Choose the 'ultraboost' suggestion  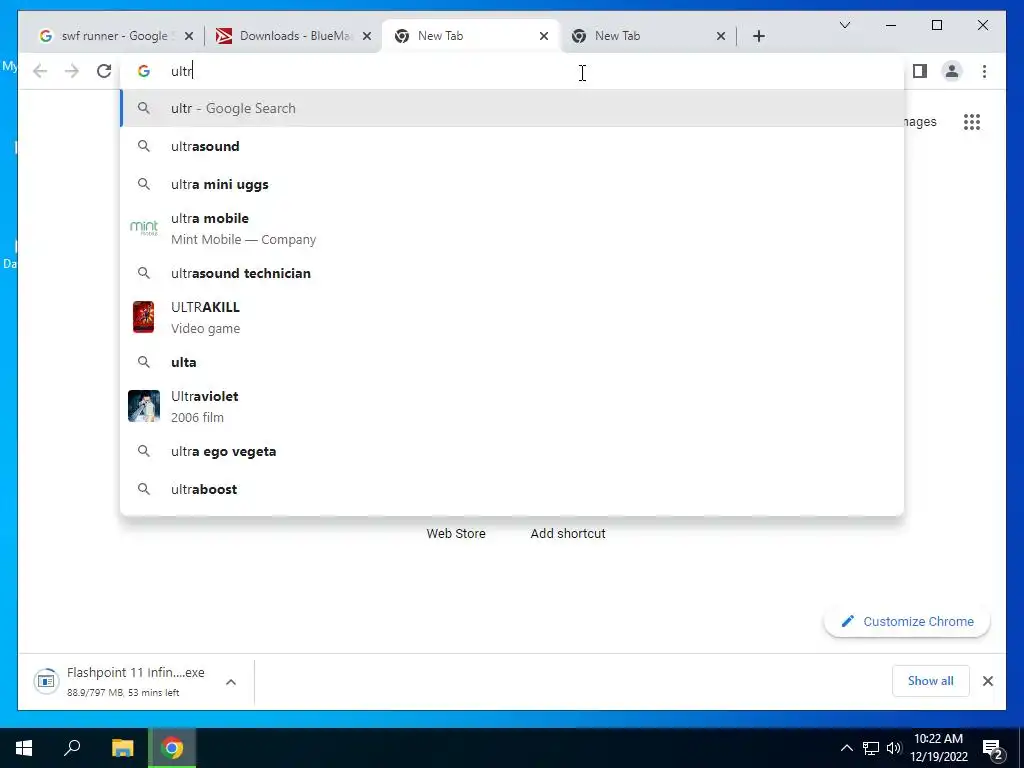512,489
